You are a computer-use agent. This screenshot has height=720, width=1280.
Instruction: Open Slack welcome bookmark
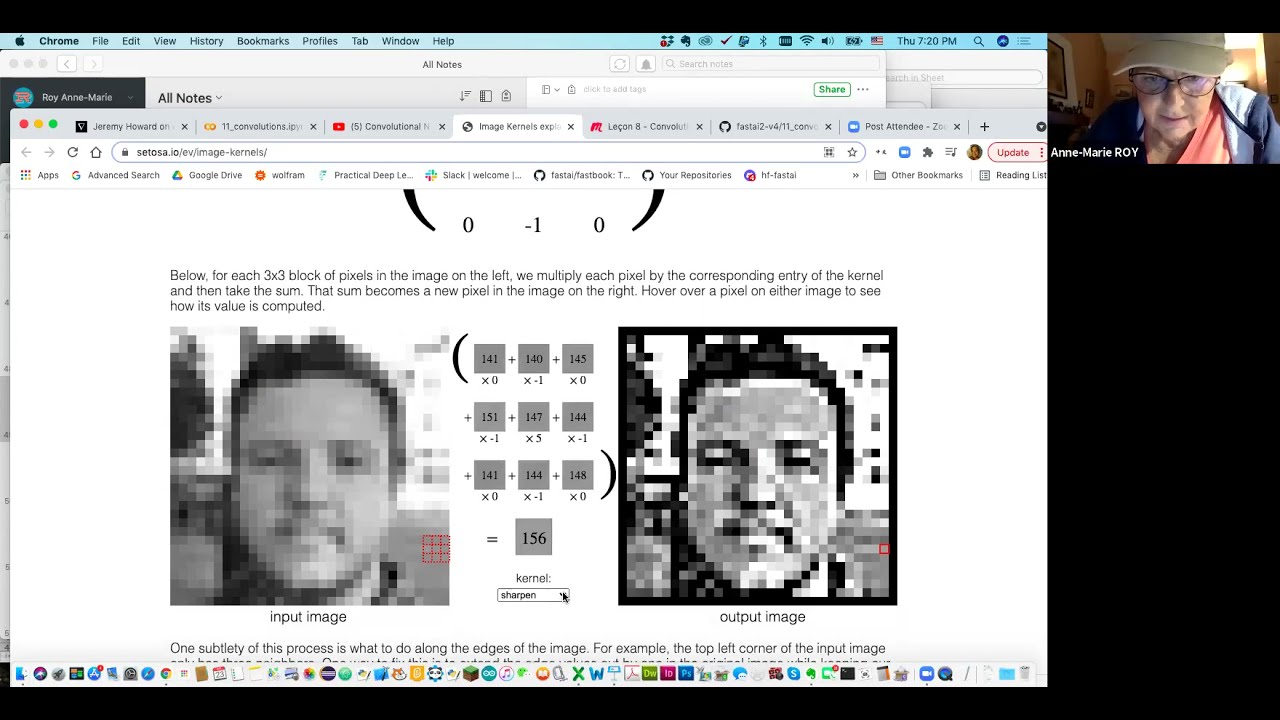coord(473,175)
